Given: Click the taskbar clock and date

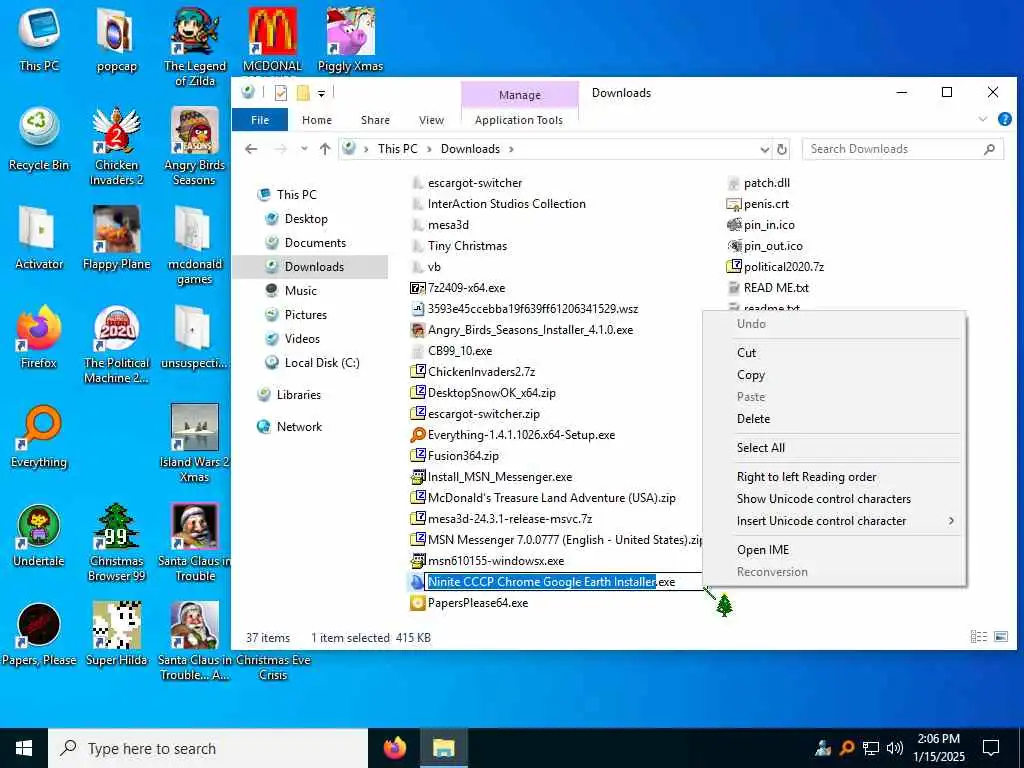Looking at the screenshot, I should [x=938, y=748].
